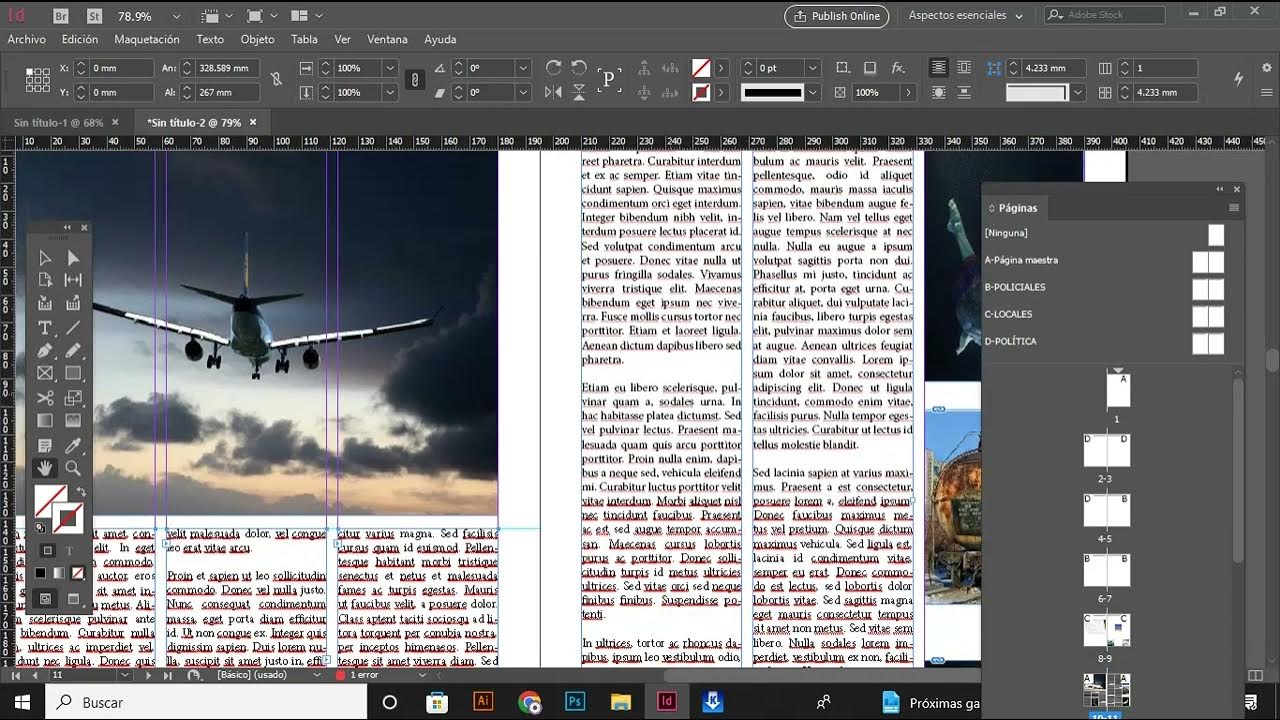Pick the Eyedropper tool
The height and width of the screenshot is (720, 1280).
pyautogui.click(x=73, y=446)
